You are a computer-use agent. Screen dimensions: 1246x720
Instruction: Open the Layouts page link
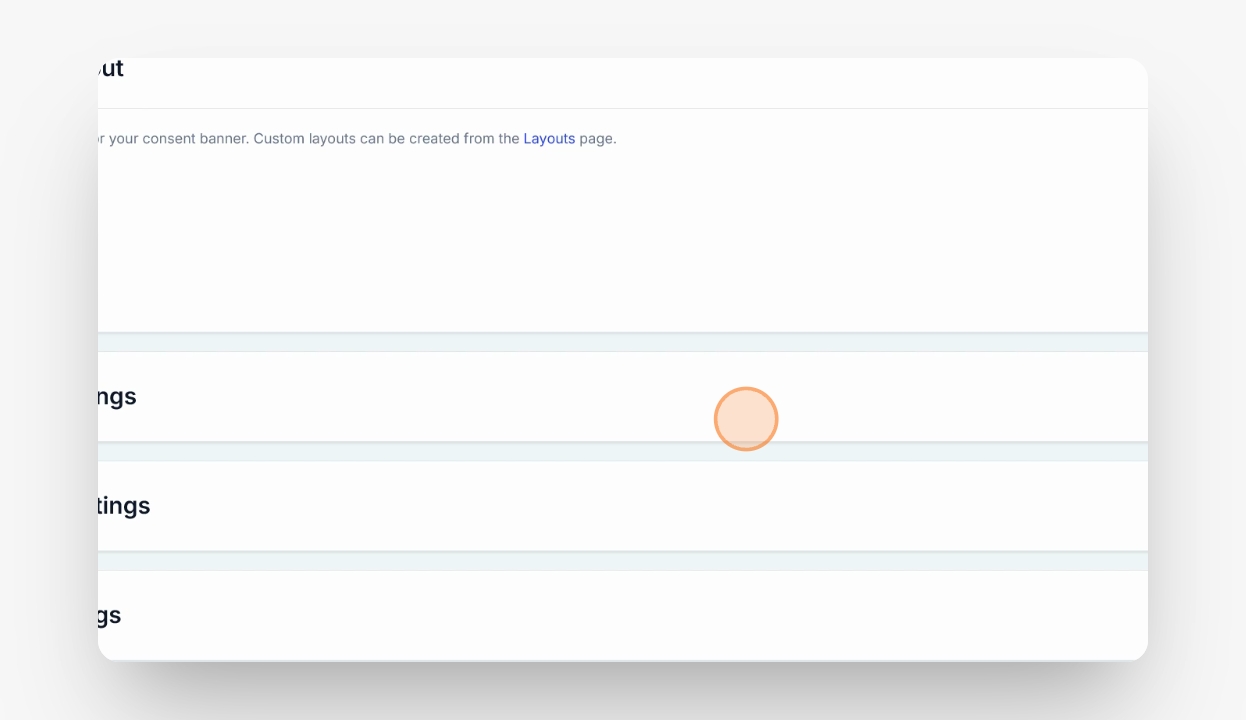549,139
